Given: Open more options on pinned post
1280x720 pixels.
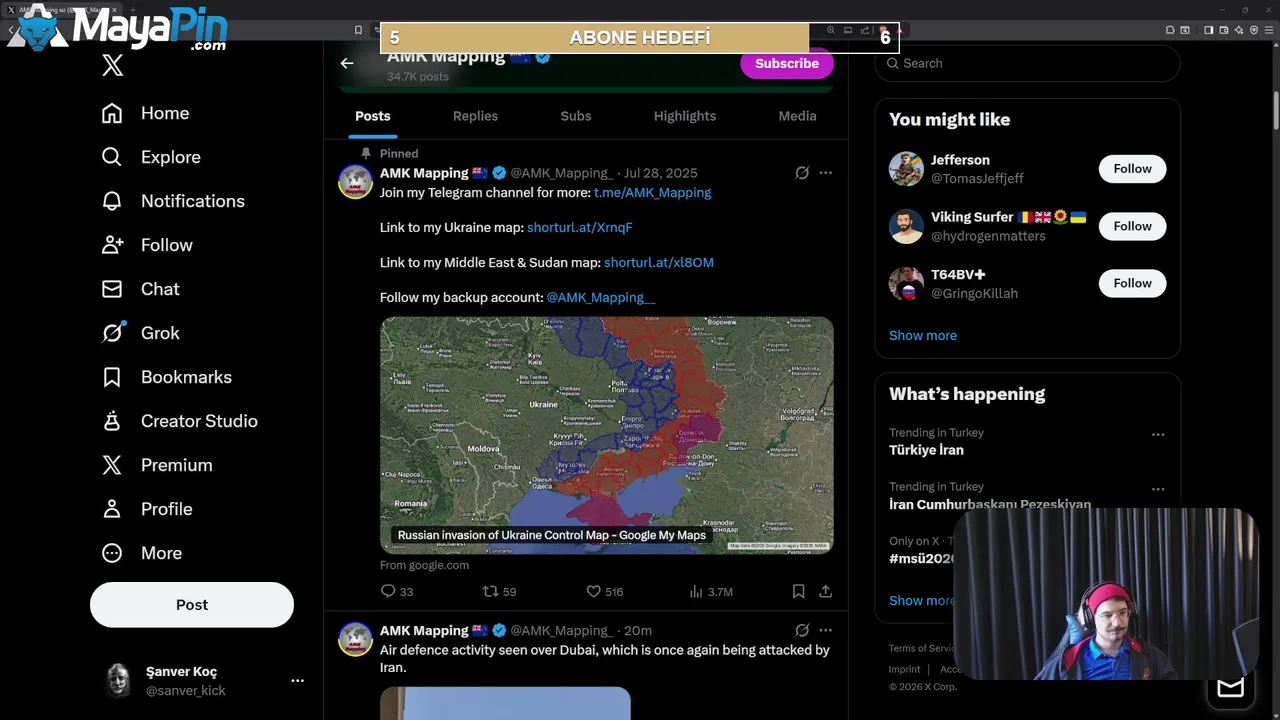Looking at the screenshot, I should pyautogui.click(x=825, y=173).
